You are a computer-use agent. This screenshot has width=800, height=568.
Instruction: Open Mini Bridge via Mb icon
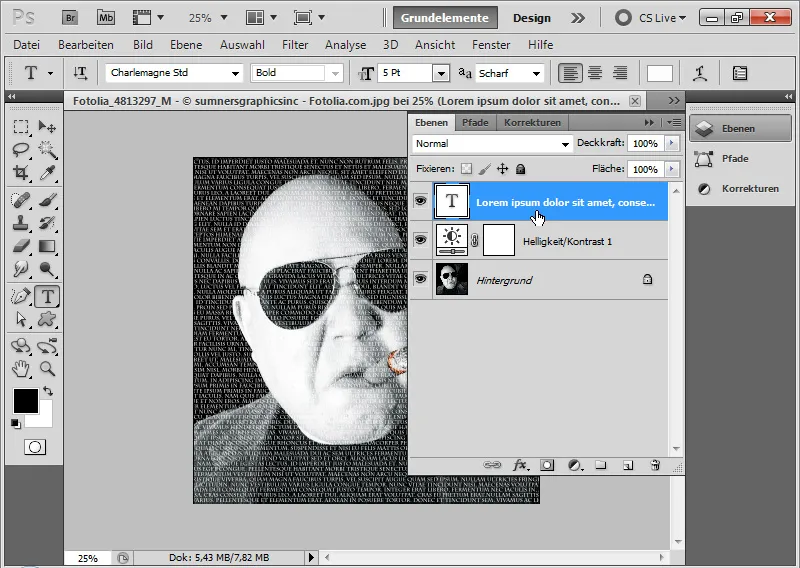[106, 18]
